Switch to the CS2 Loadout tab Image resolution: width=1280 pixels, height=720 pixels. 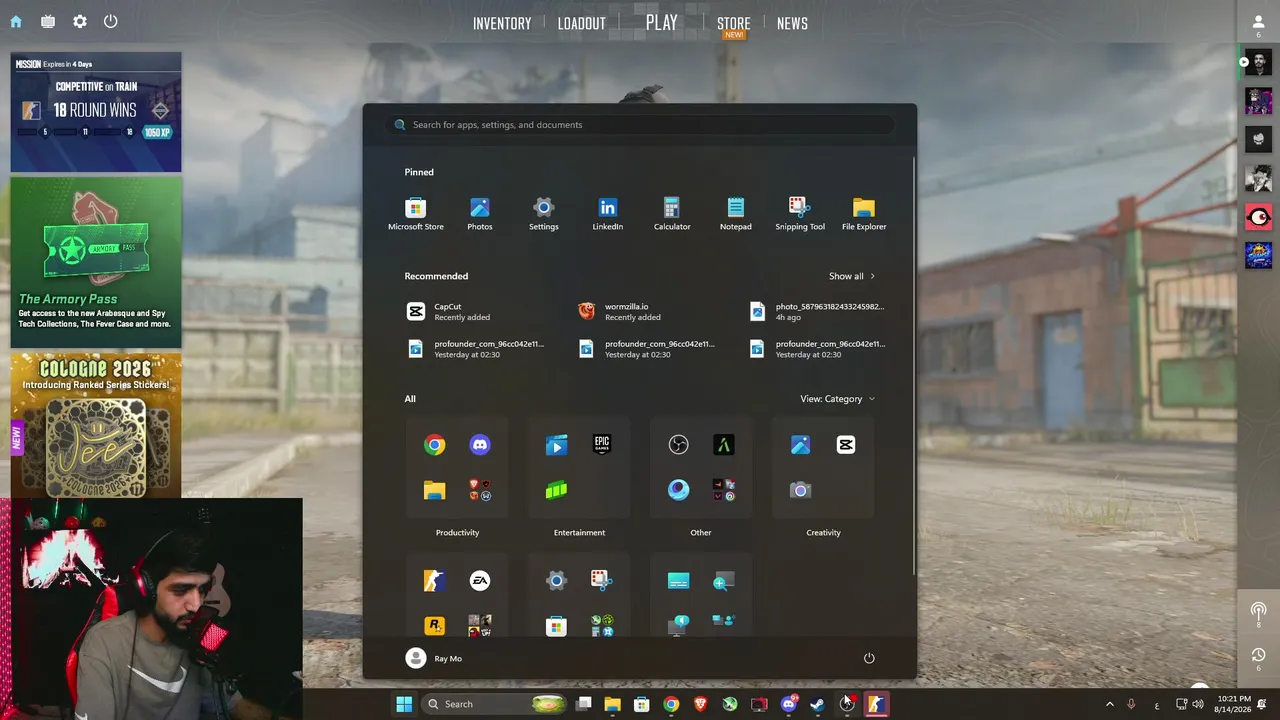click(581, 23)
